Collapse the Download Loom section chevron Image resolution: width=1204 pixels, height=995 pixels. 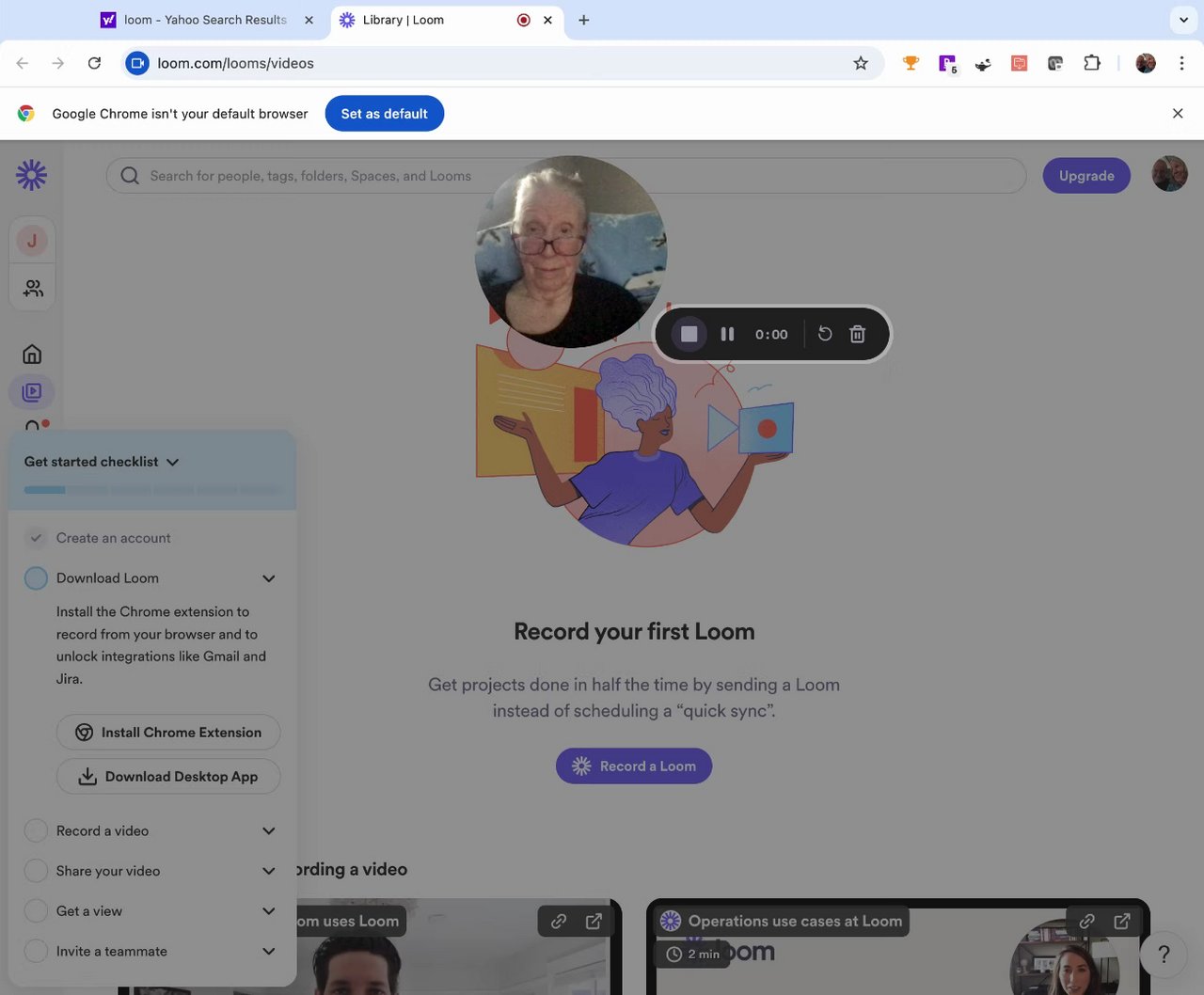[x=269, y=578]
